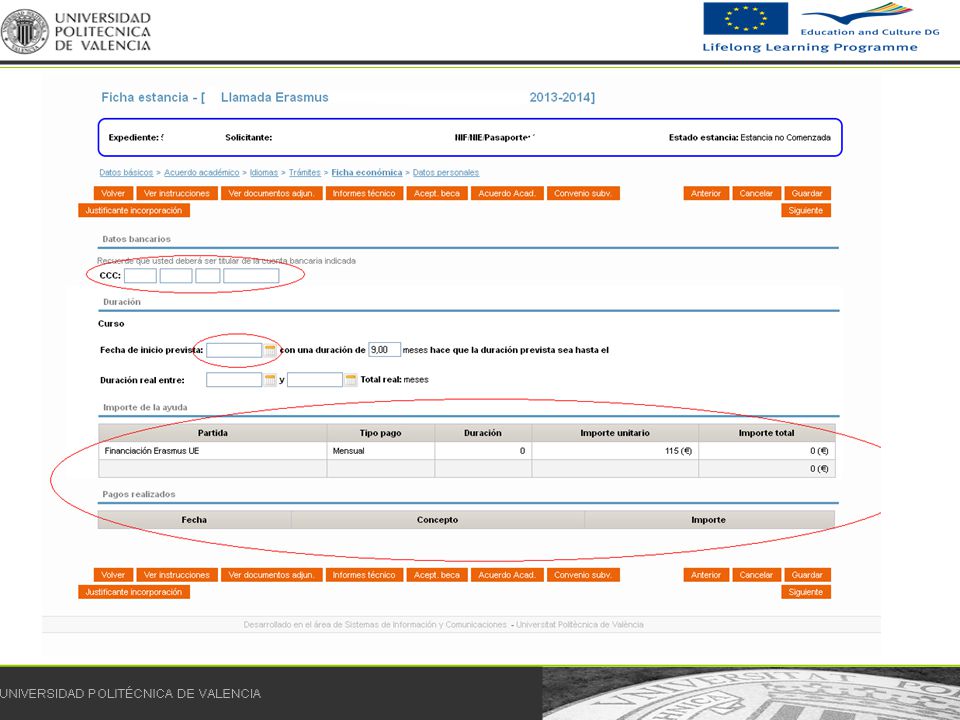
Task: Click top Anterior button
Action: click(706, 193)
